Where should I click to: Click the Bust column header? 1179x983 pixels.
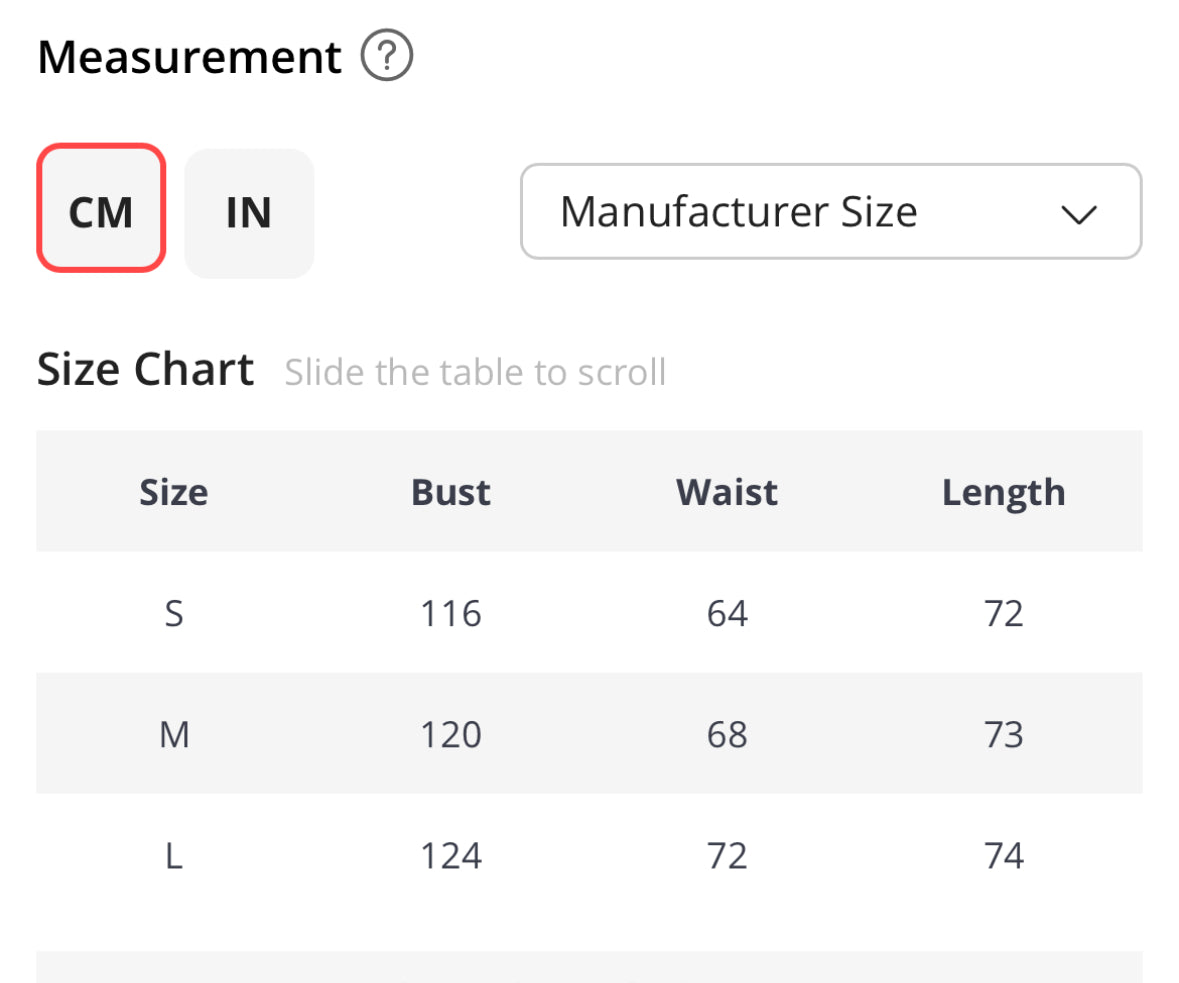pyautogui.click(x=451, y=492)
